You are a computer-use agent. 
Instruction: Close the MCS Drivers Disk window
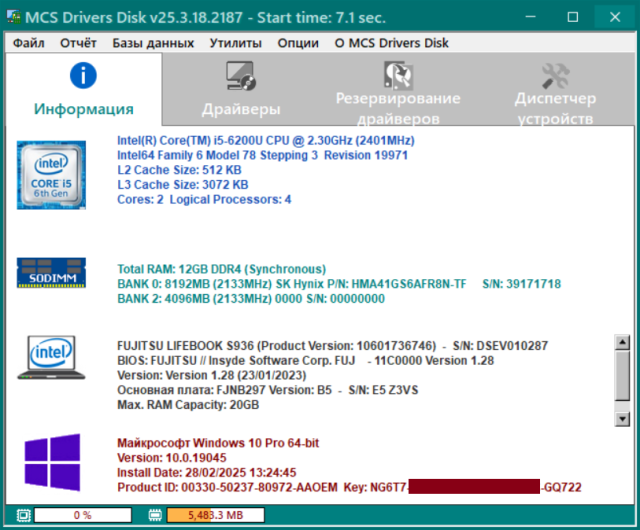[615, 17]
